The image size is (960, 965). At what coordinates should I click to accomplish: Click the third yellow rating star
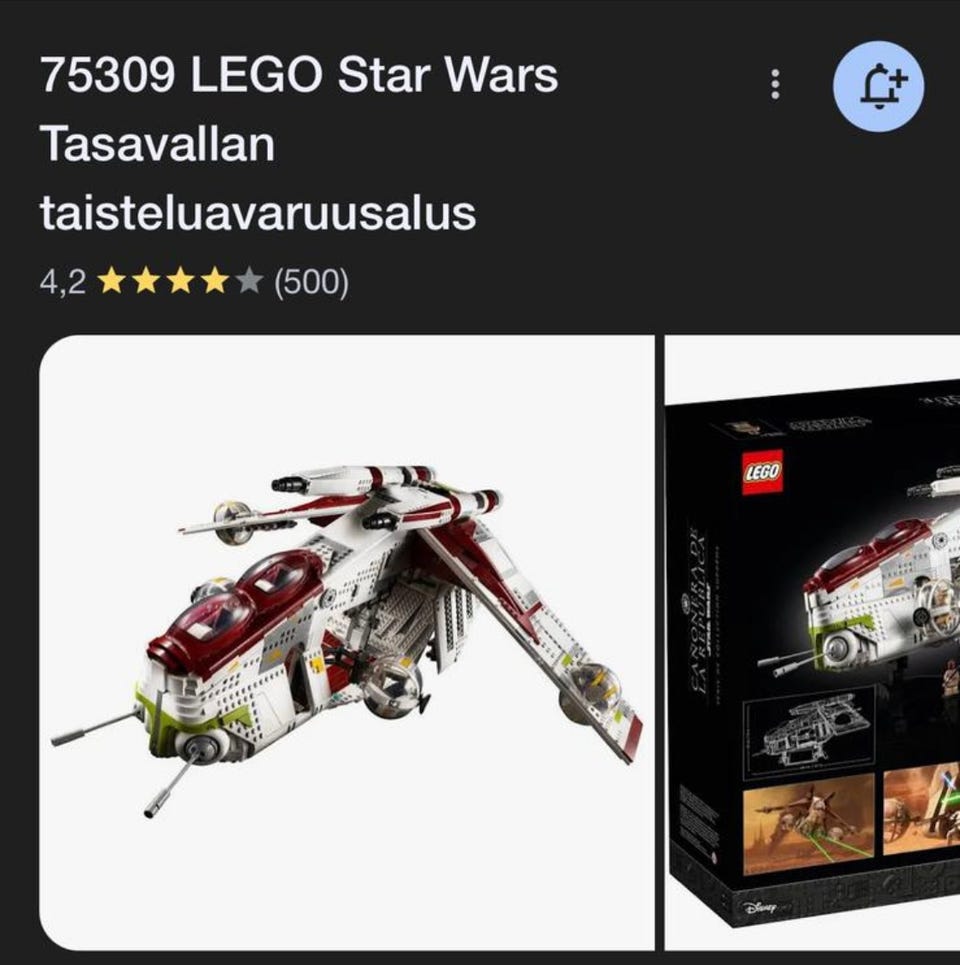180,281
